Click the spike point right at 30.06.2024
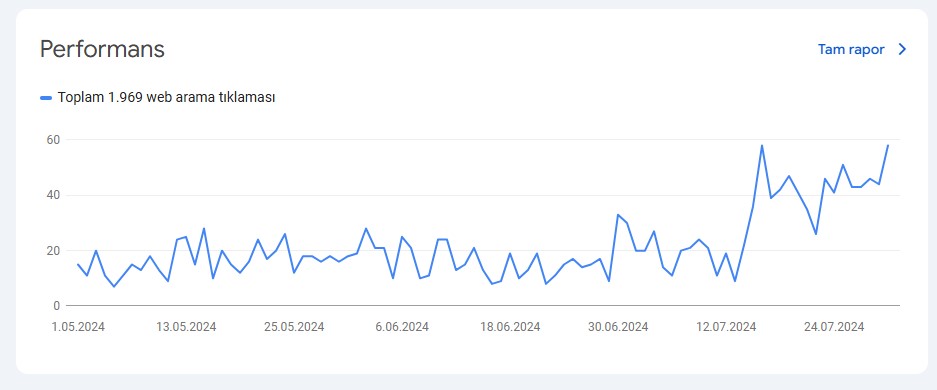 [x=618, y=214]
